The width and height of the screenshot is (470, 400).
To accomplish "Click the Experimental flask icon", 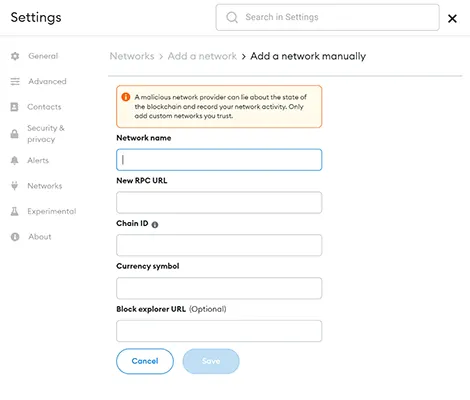I will click(x=15, y=211).
